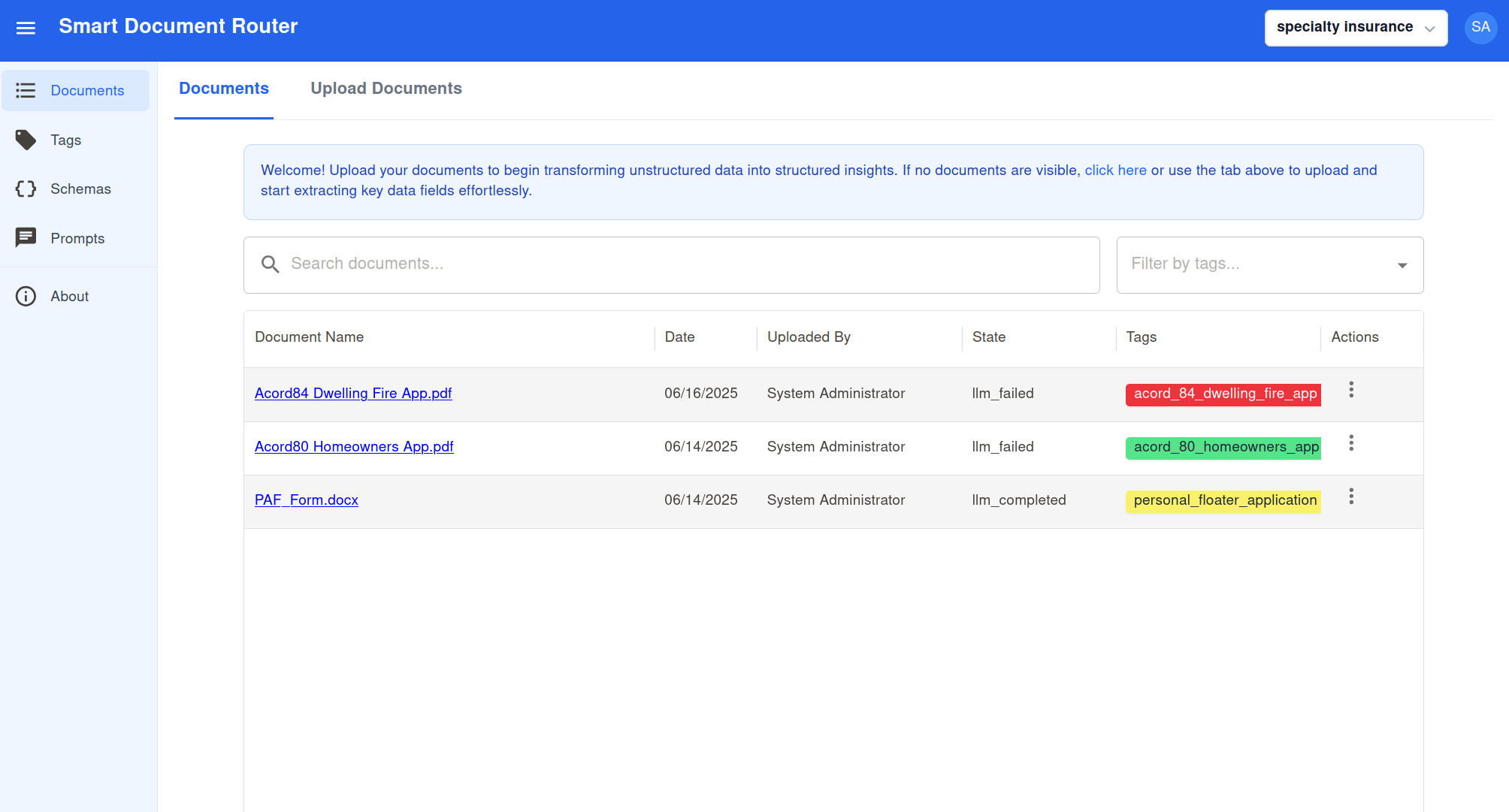Click the Documents list icon in sidebar

(26, 90)
